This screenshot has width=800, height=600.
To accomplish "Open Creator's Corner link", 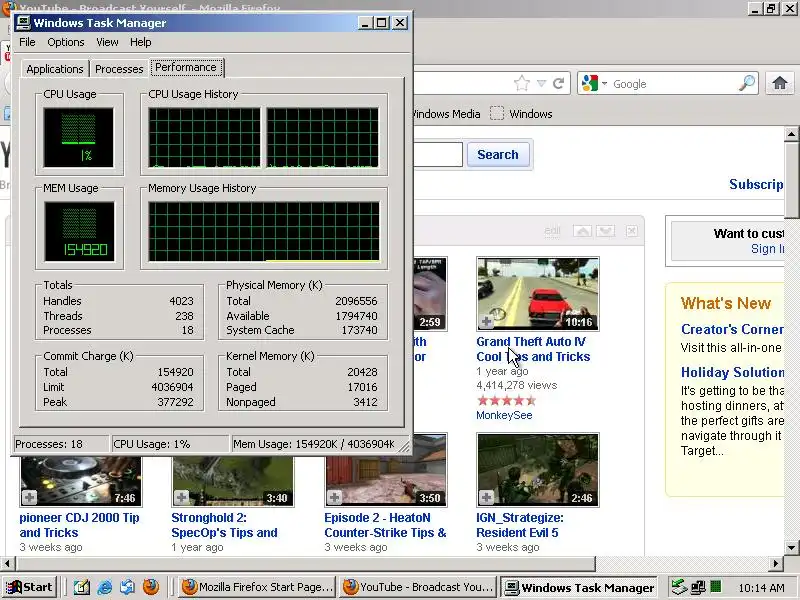I will click(732, 330).
